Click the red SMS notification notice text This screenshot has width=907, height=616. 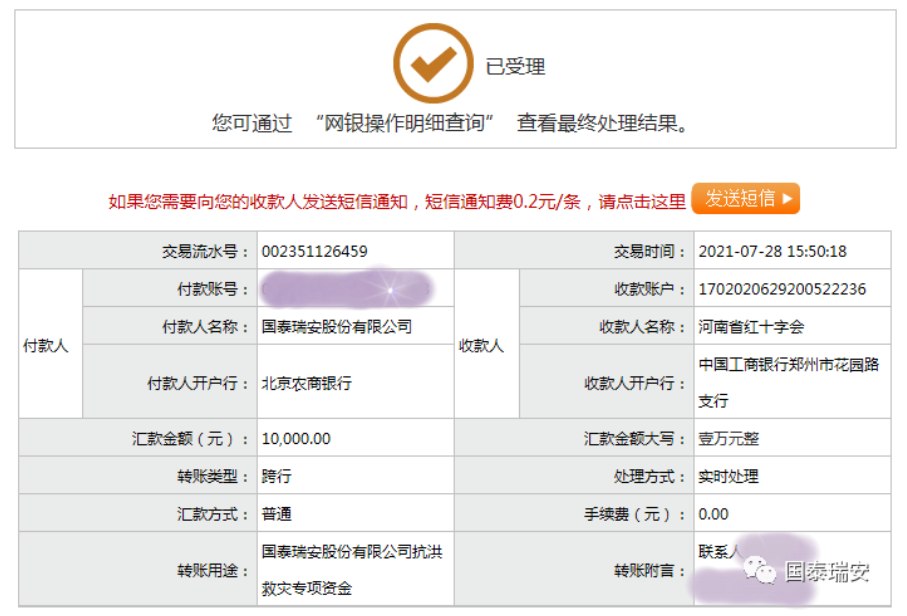point(396,201)
